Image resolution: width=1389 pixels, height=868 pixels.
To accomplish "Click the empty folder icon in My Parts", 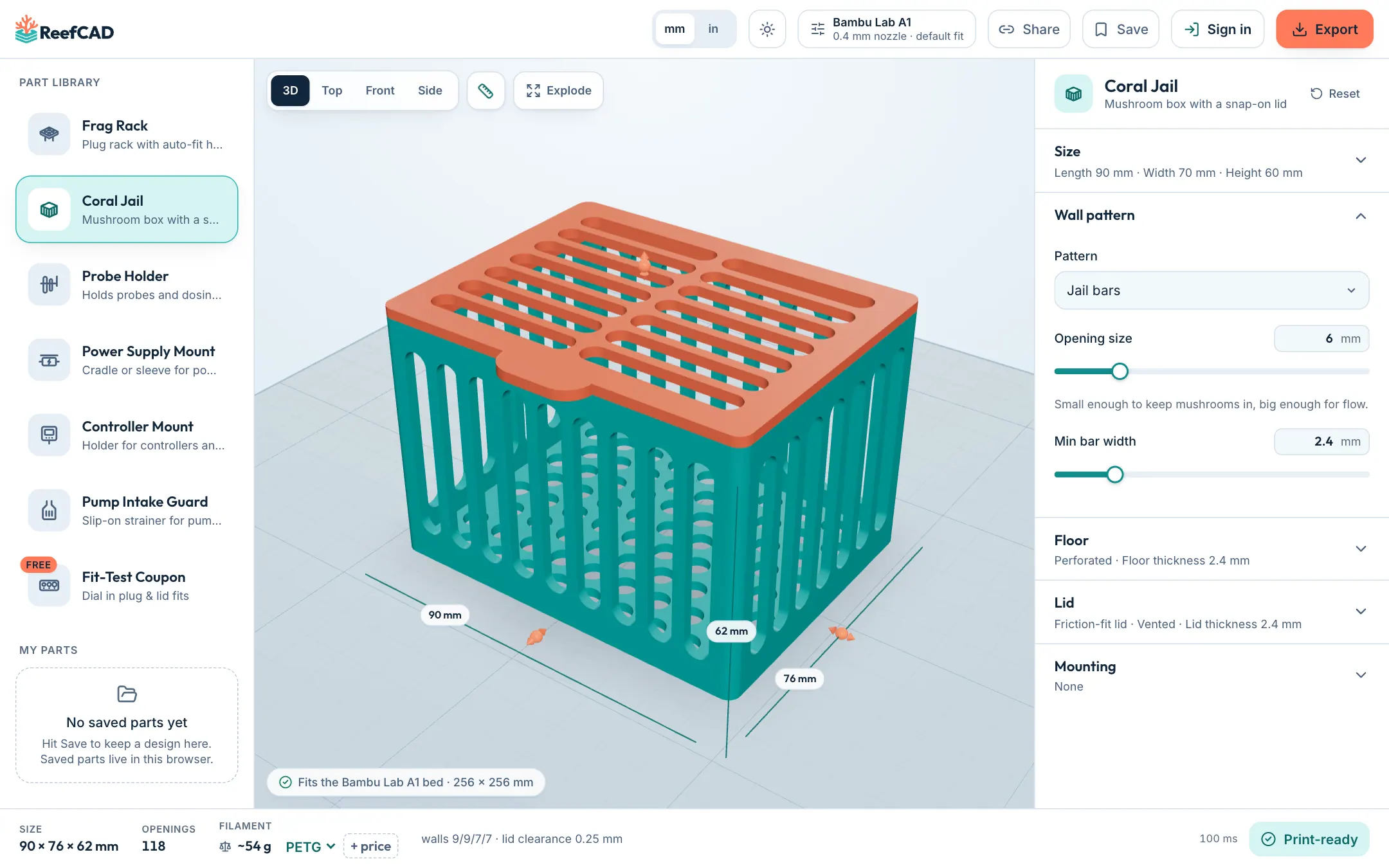I will pos(127,694).
